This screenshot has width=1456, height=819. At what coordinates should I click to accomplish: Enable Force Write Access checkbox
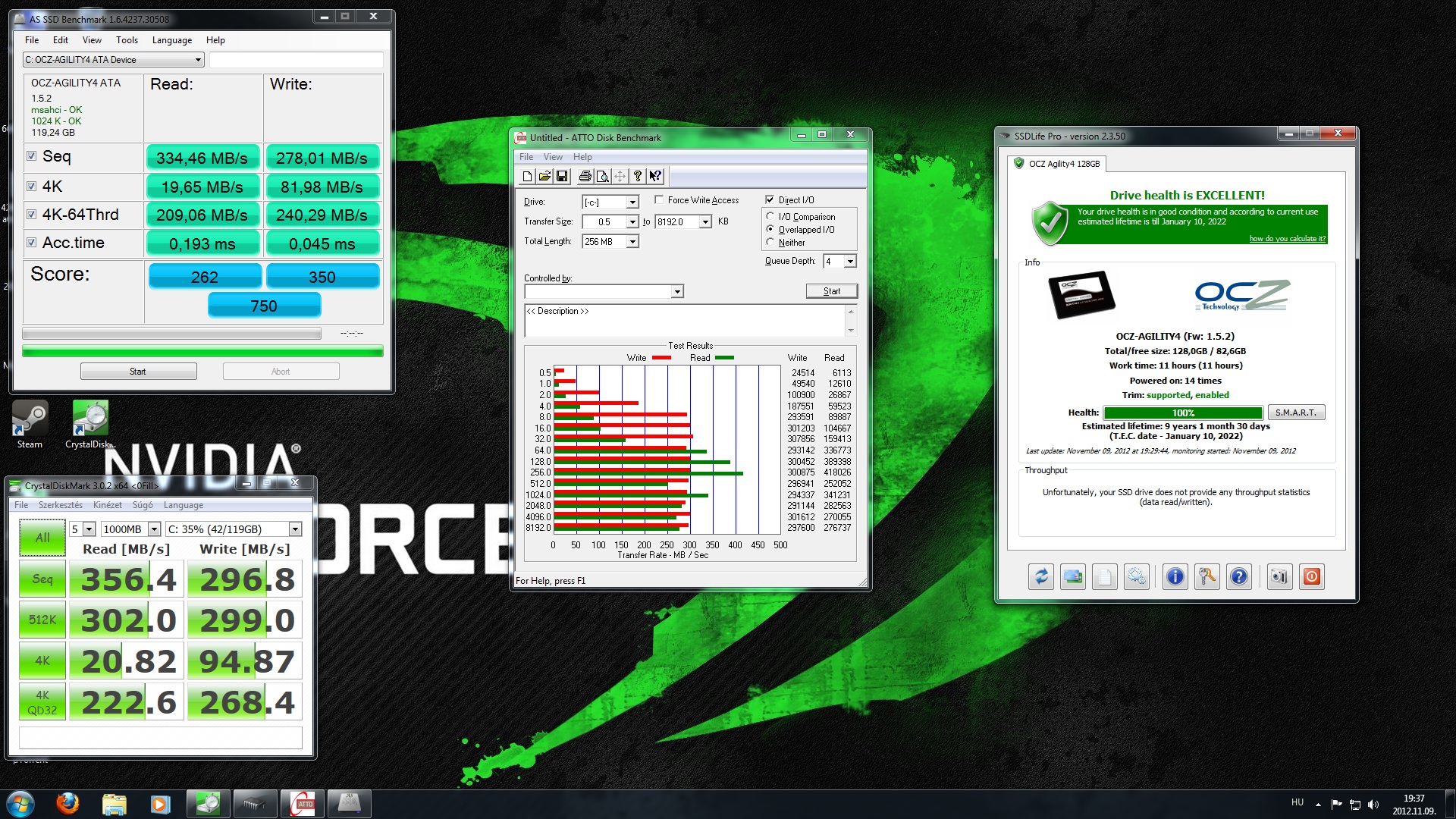659,200
